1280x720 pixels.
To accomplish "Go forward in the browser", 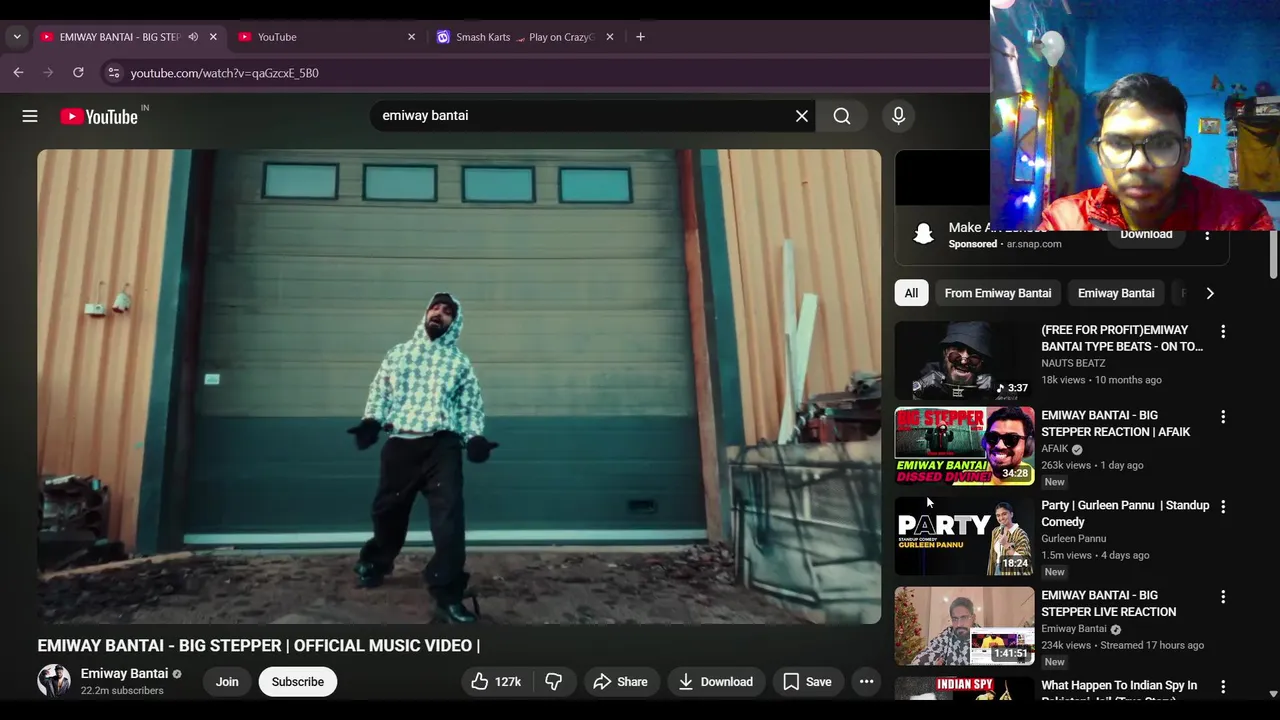I will point(48,73).
